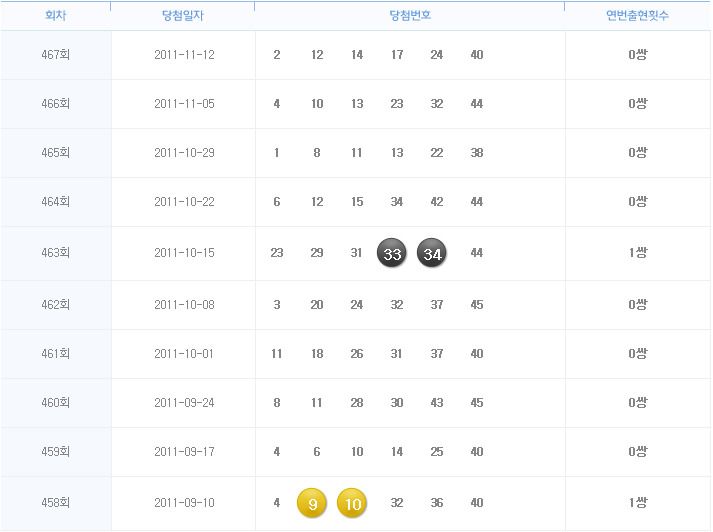713x532 pixels.
Task: Click 1쌍 in the 463회 row
Action: point(638,252)
